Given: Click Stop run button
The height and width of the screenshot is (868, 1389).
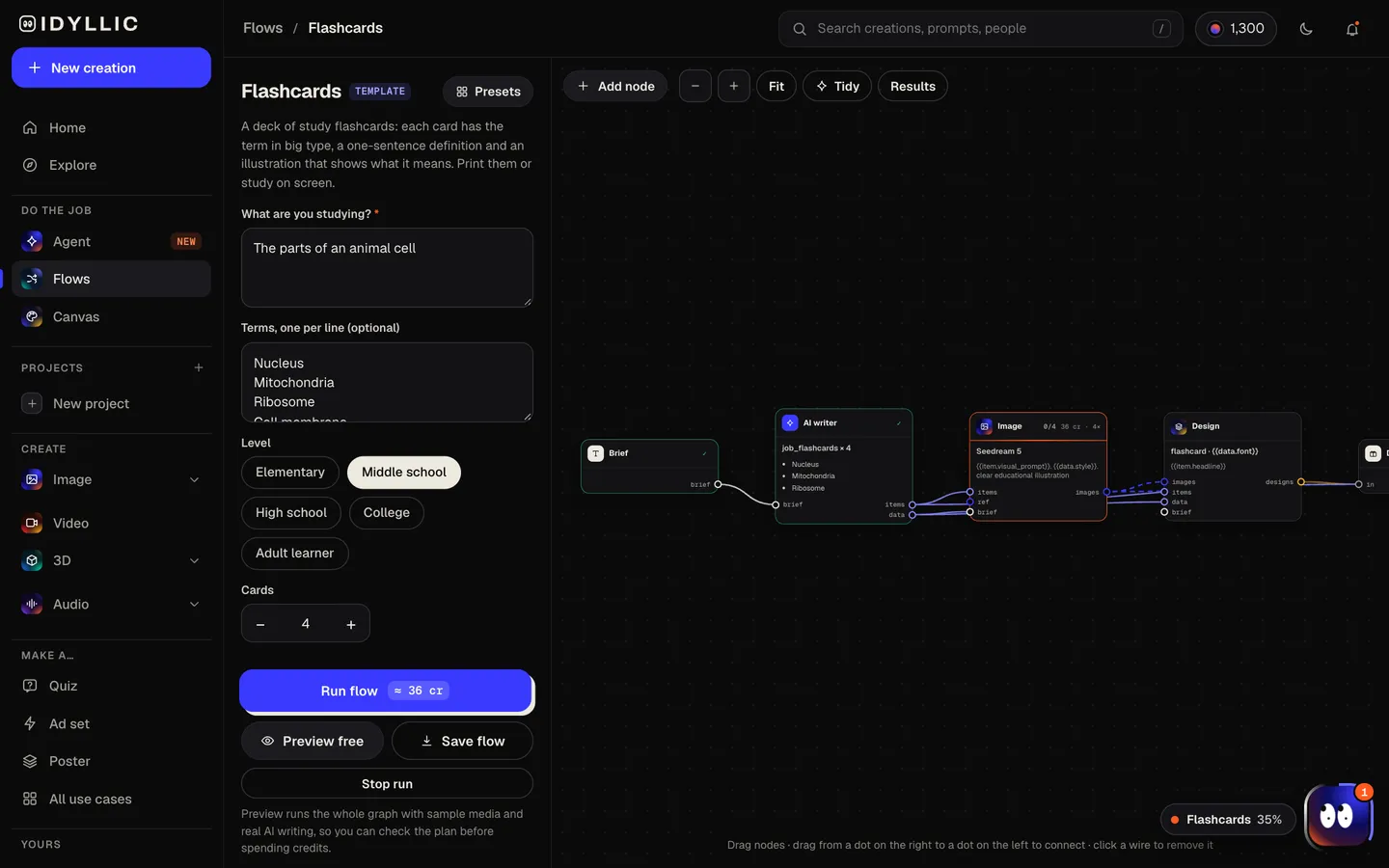Looking at the screenshot, I should click(387, 783).
